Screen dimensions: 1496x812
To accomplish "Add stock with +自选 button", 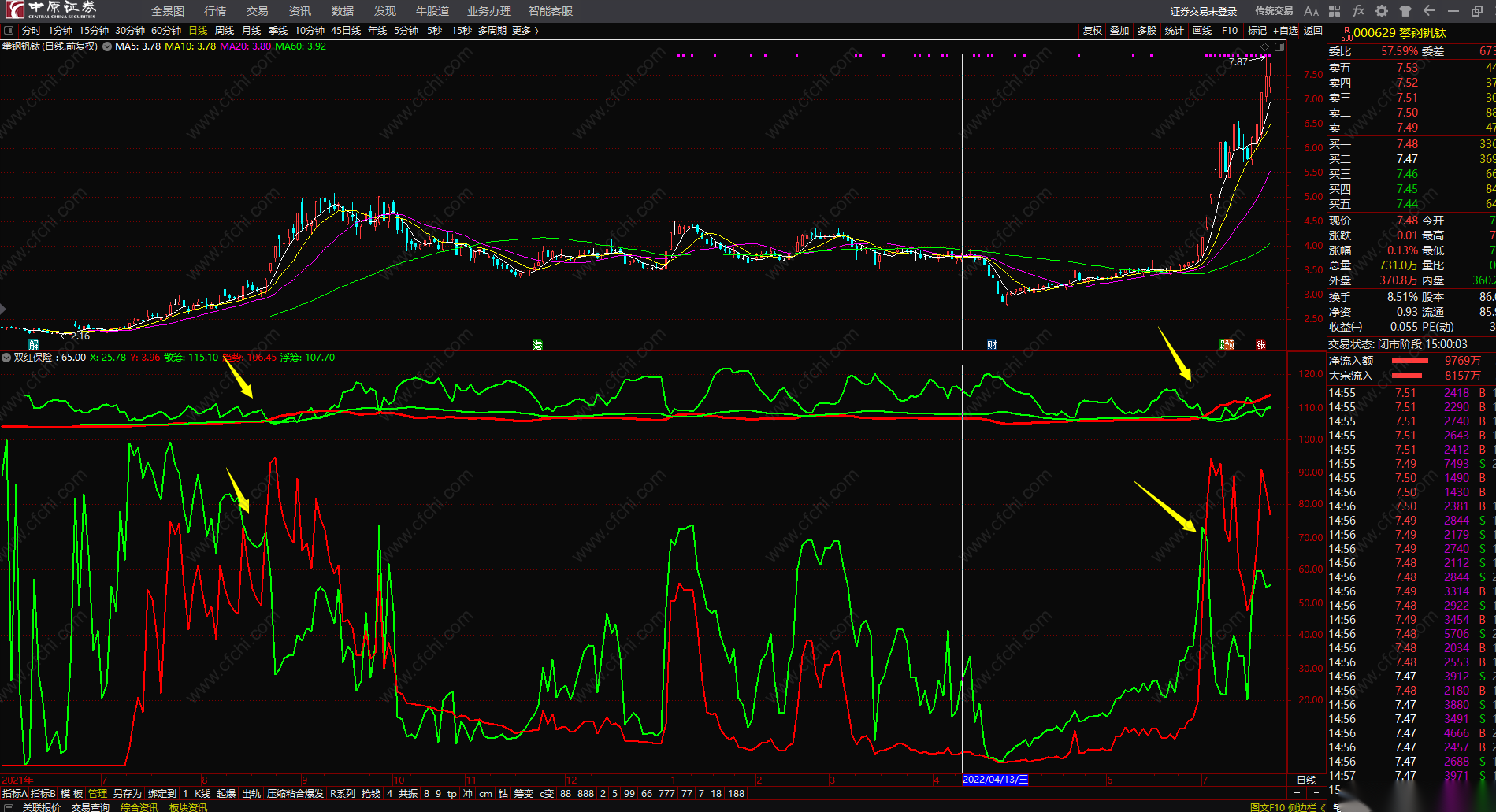I will (1286, 31).
